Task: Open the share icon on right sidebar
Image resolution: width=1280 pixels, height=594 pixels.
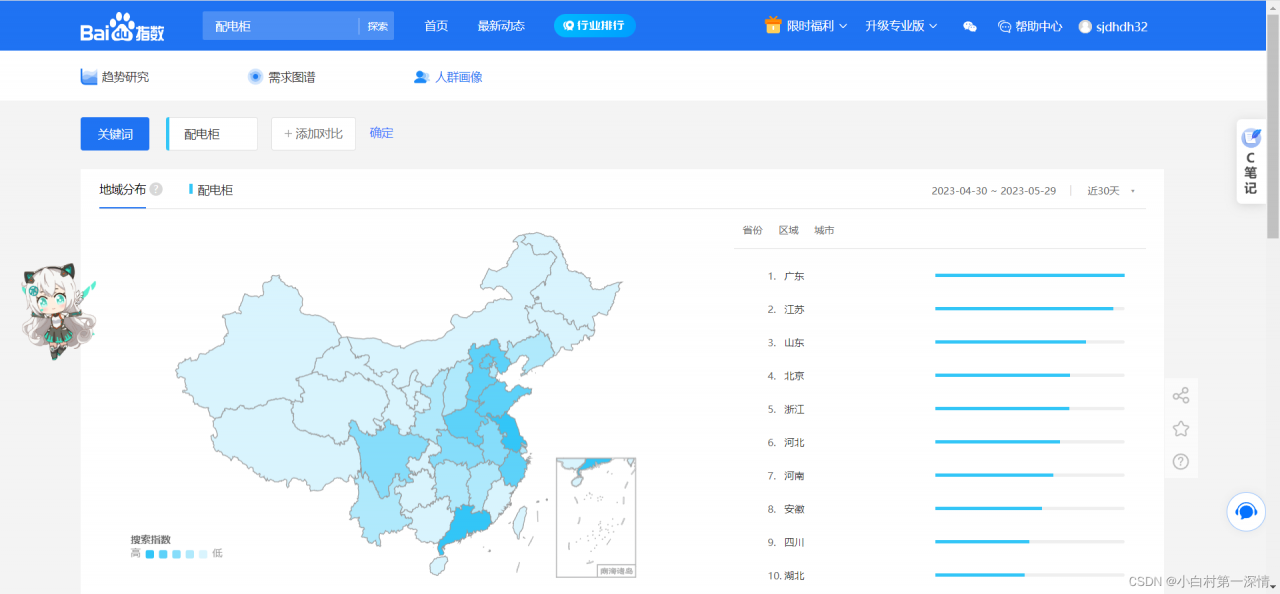Action: tap(1181, 395)
